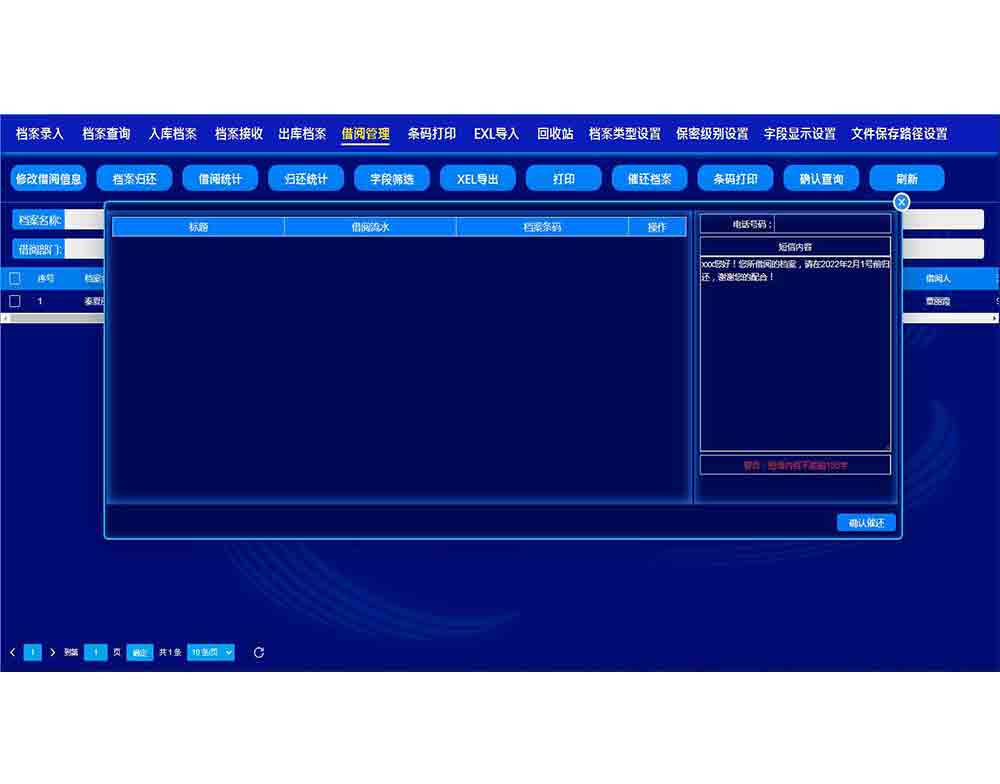The height and width of the screenshot is (784, 1000).
Task: Click inside the 短信内容 message text area
Action: coord(795,360)
